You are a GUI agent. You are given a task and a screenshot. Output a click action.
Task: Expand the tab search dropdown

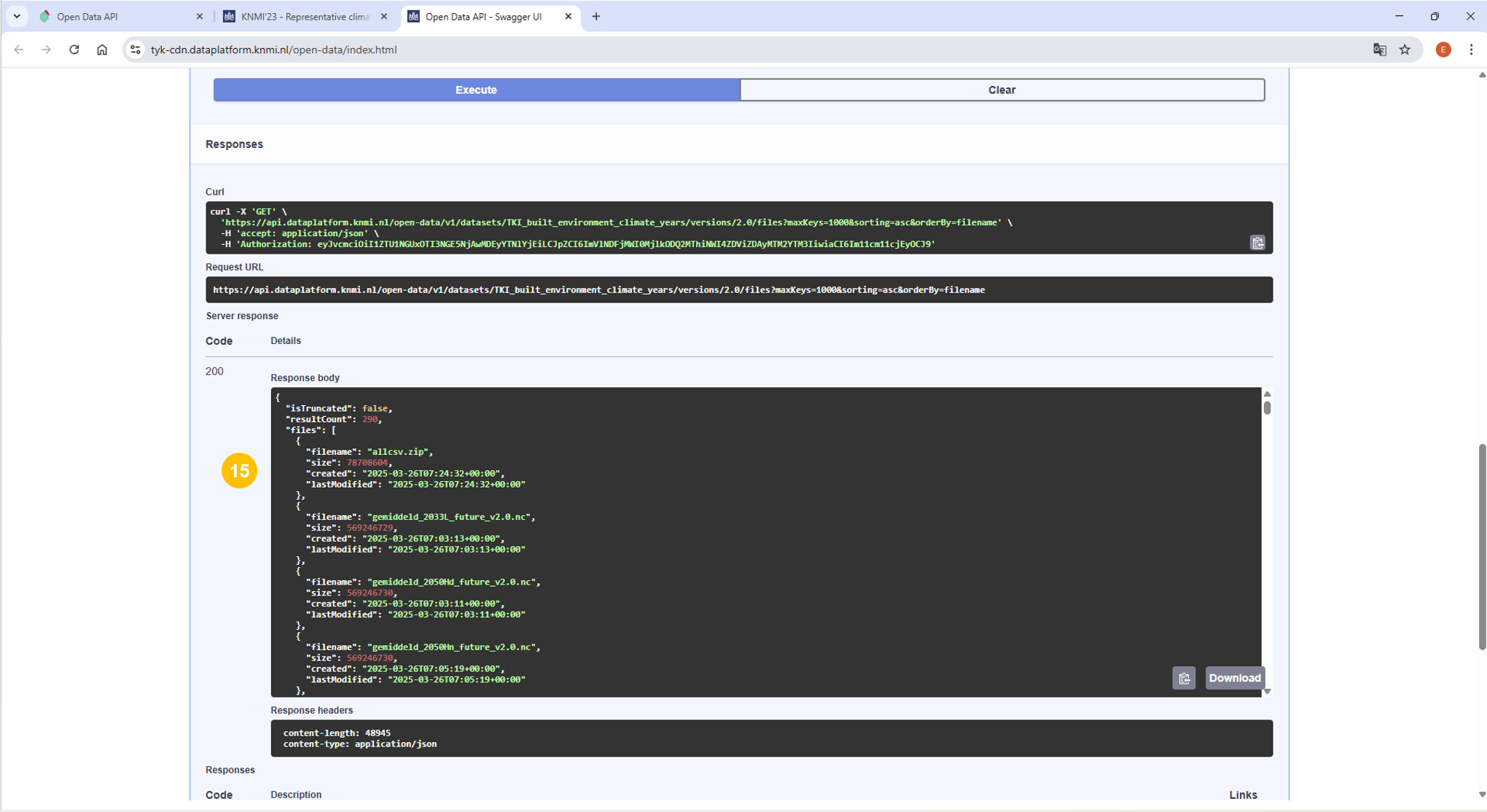pyautogui.click(x=17, y=16)
